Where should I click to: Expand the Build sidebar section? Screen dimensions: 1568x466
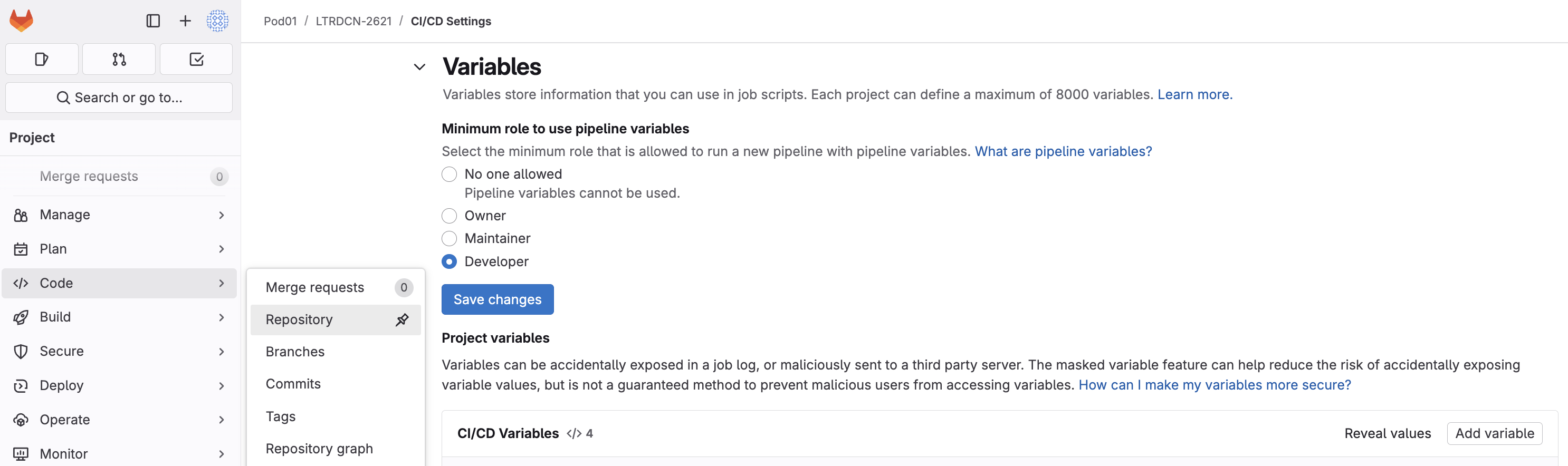pyautogui.click(x=119, y=317)
